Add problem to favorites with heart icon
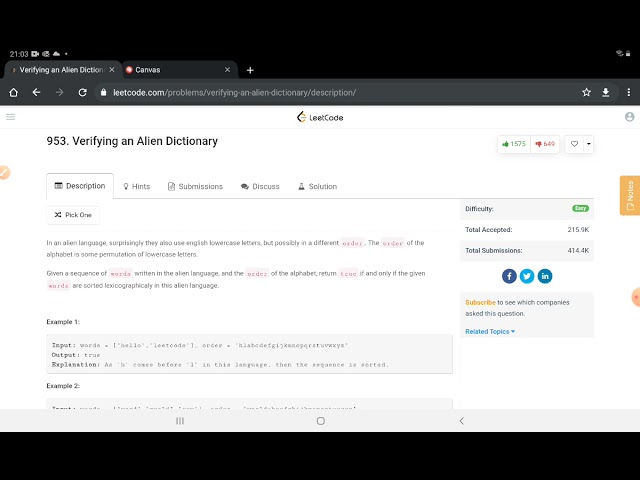The width and height of the screenshot is (640, 480). click(574, 144)
